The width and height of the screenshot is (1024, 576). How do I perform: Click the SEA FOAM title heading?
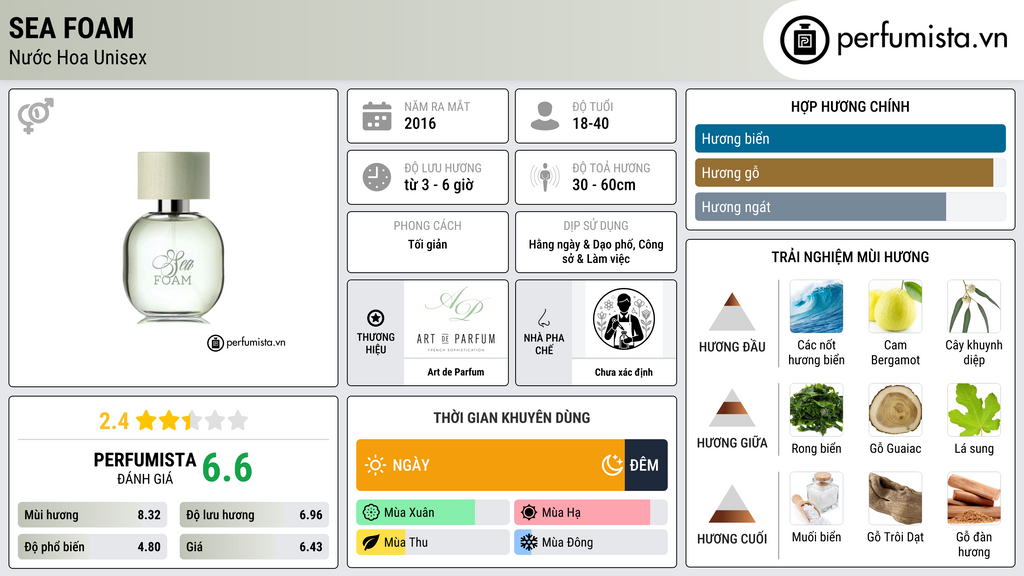pos(72,28)
